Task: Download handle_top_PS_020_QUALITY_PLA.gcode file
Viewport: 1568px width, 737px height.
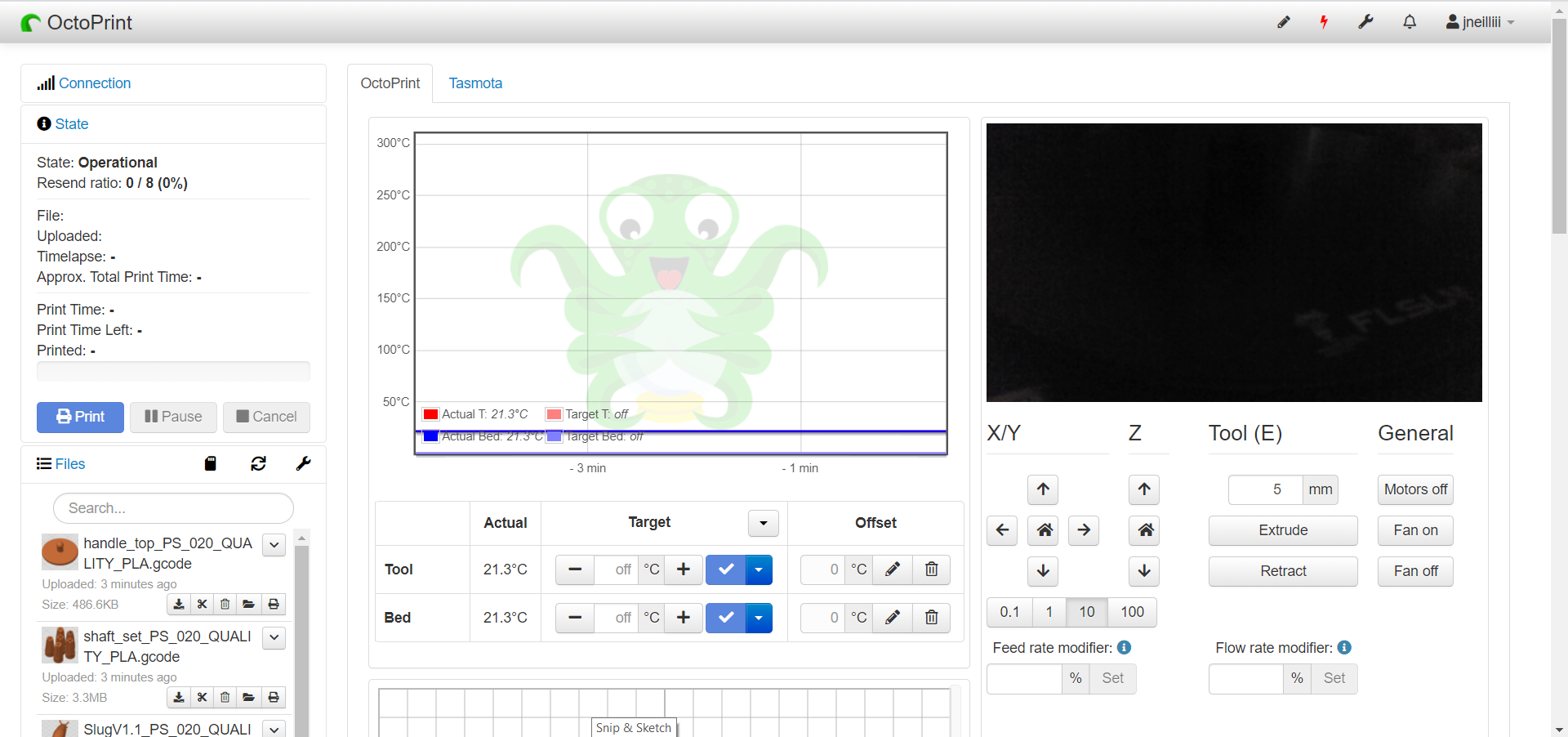Action: coord(179,605)
